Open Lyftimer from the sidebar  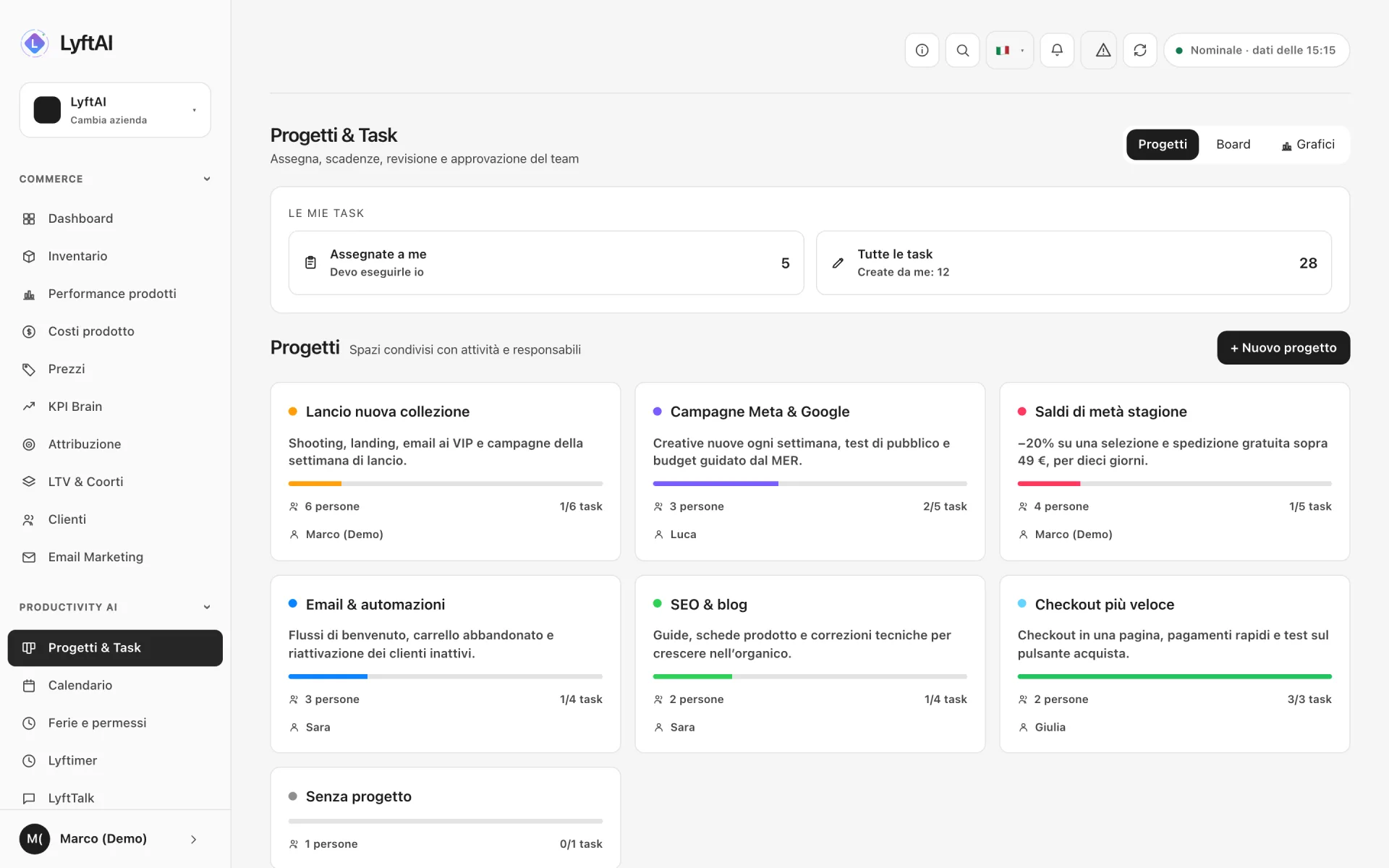[115, 760]
